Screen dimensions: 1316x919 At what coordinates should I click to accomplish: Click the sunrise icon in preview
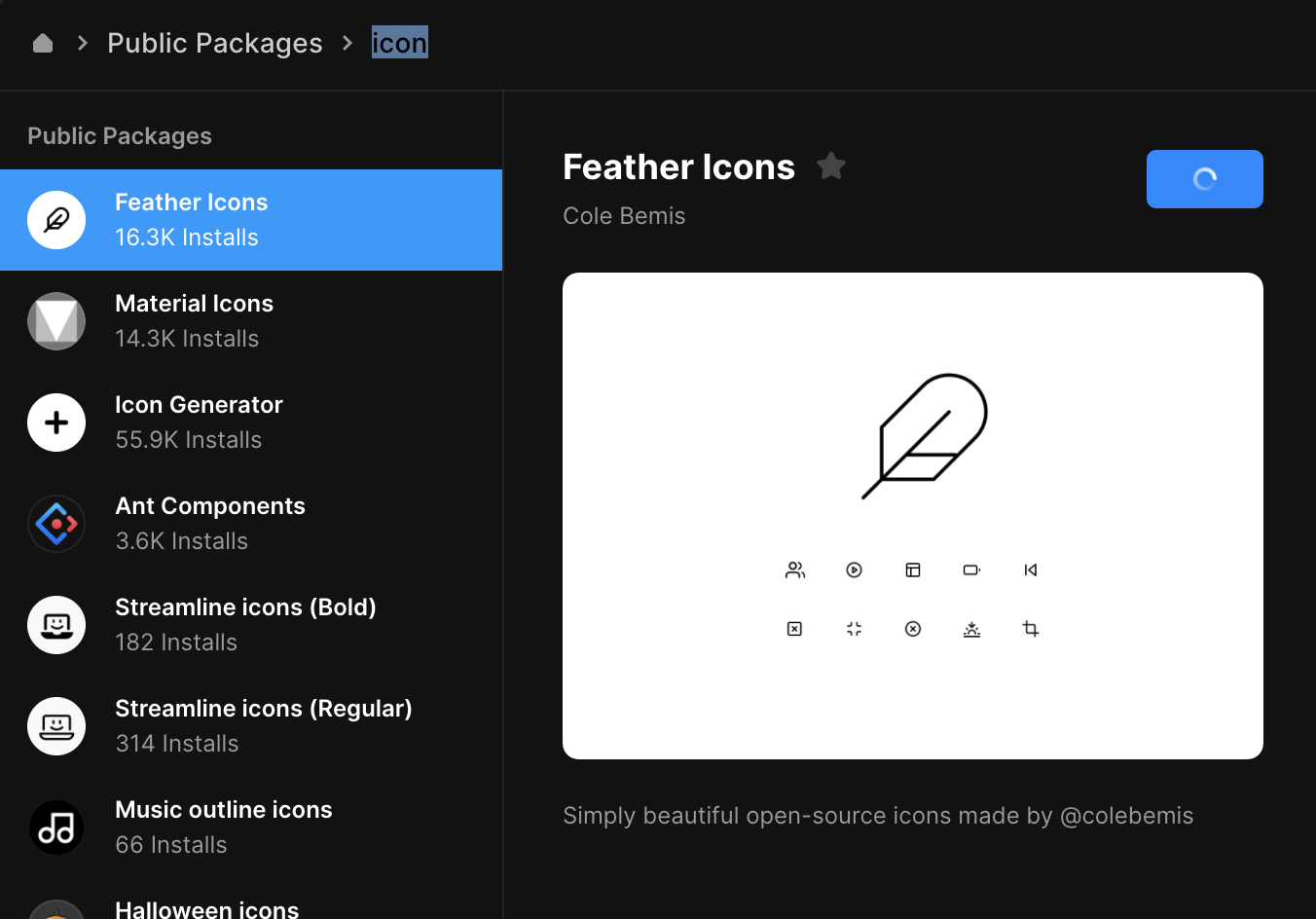pyautogui.click(x=971, y=630)
